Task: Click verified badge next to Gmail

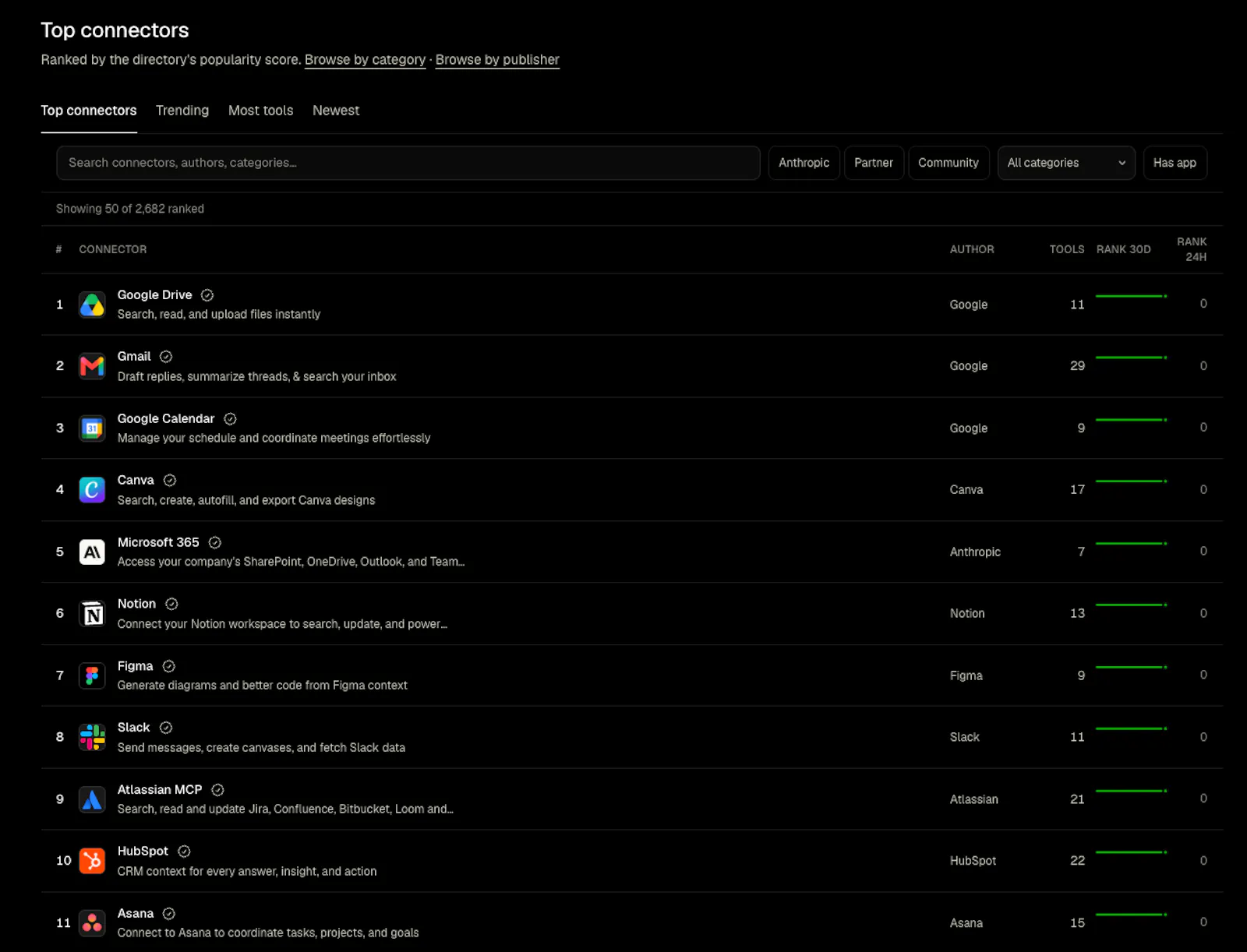Action: pyautogui.click(x=166, y=357)
